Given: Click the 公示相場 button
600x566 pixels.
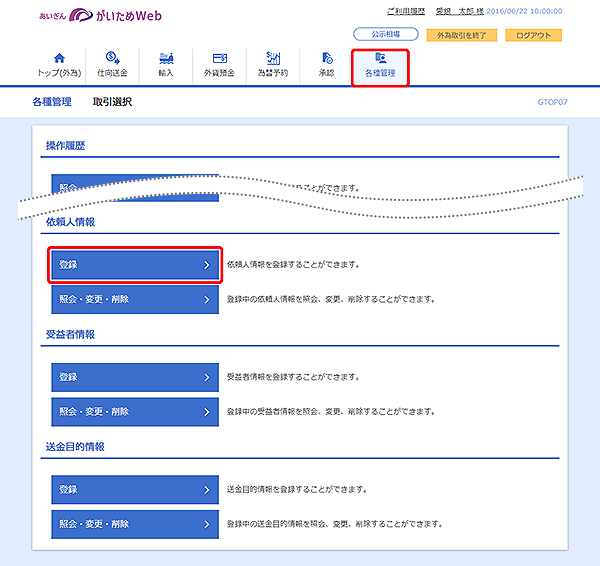Looking at the screenshot, I should [386, 34].
